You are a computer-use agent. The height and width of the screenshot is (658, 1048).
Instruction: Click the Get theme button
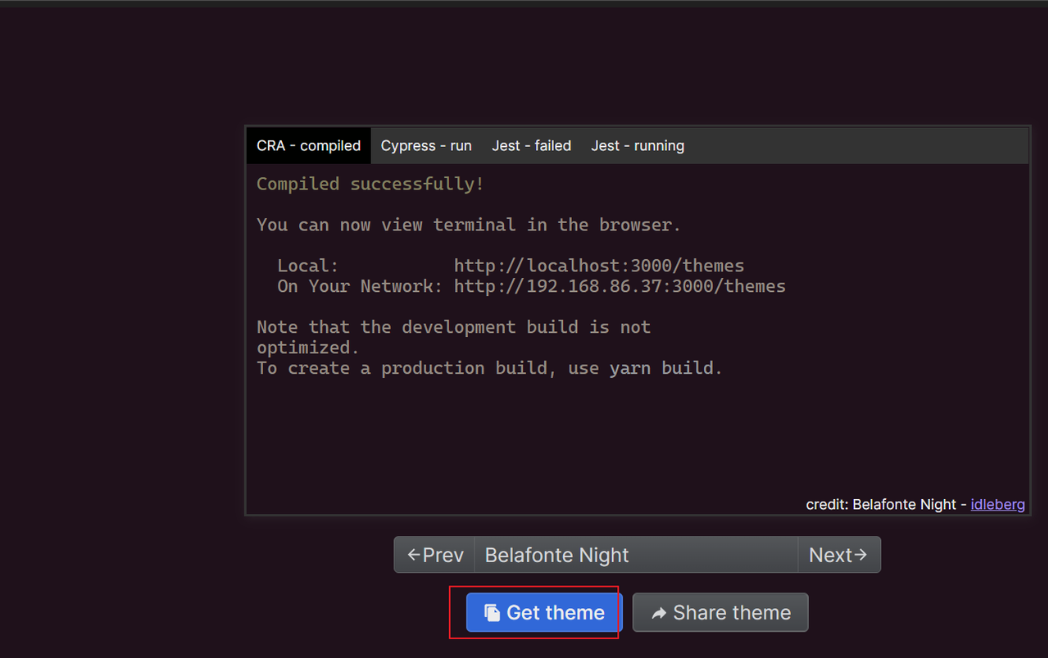click(544, 613)
